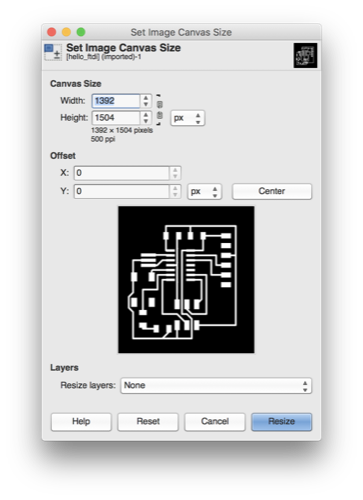Click the Reset button
363x500 pixels.
[148, 422]
